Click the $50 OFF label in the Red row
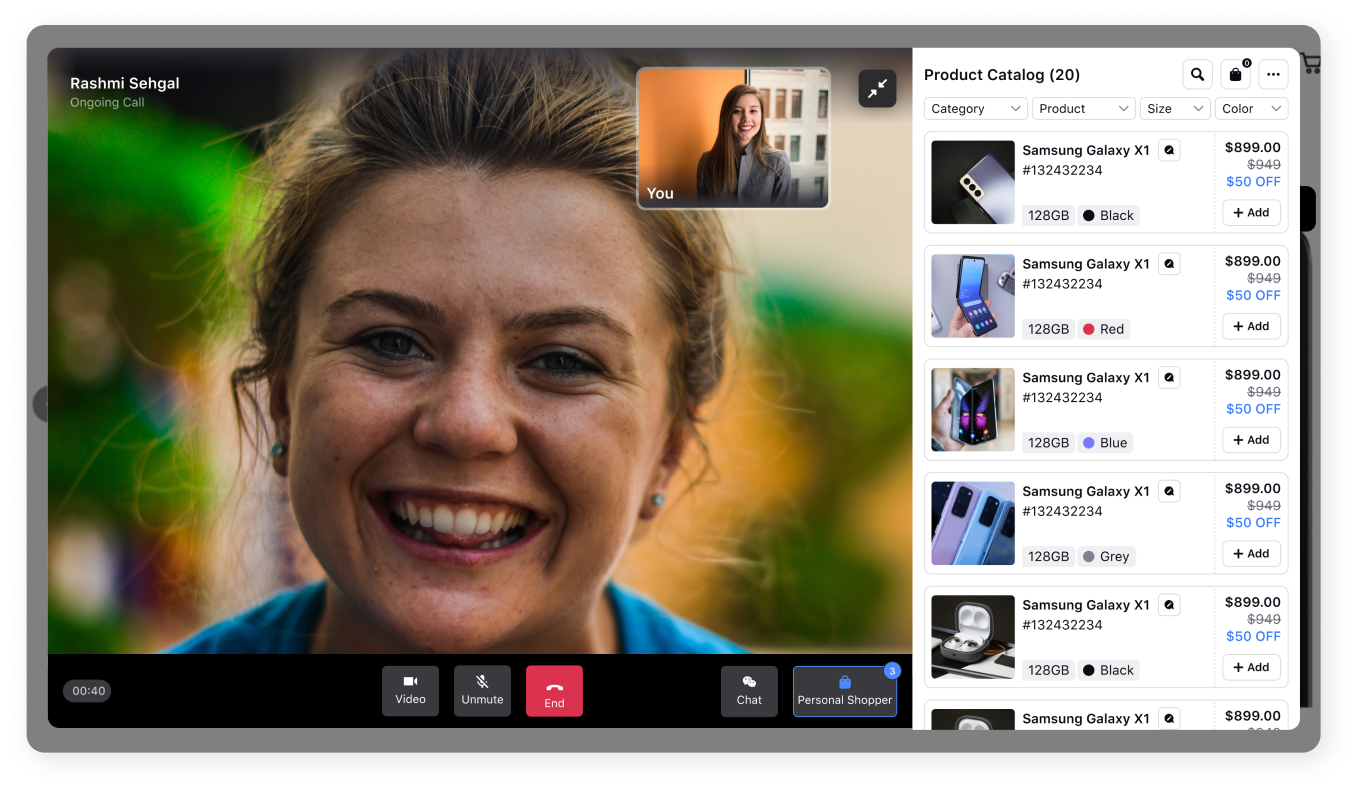 click(x=1253, y=295)
